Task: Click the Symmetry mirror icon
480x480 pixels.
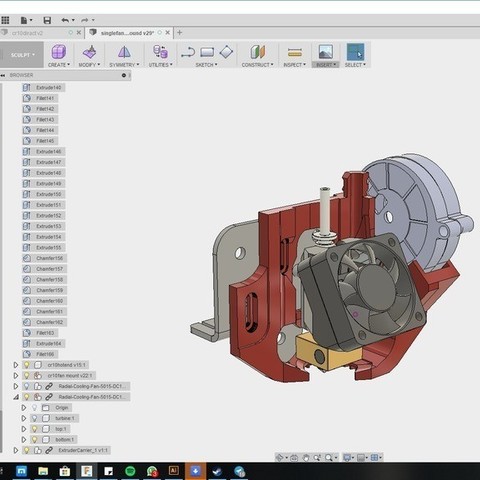Action: click(x=124, y=52)
